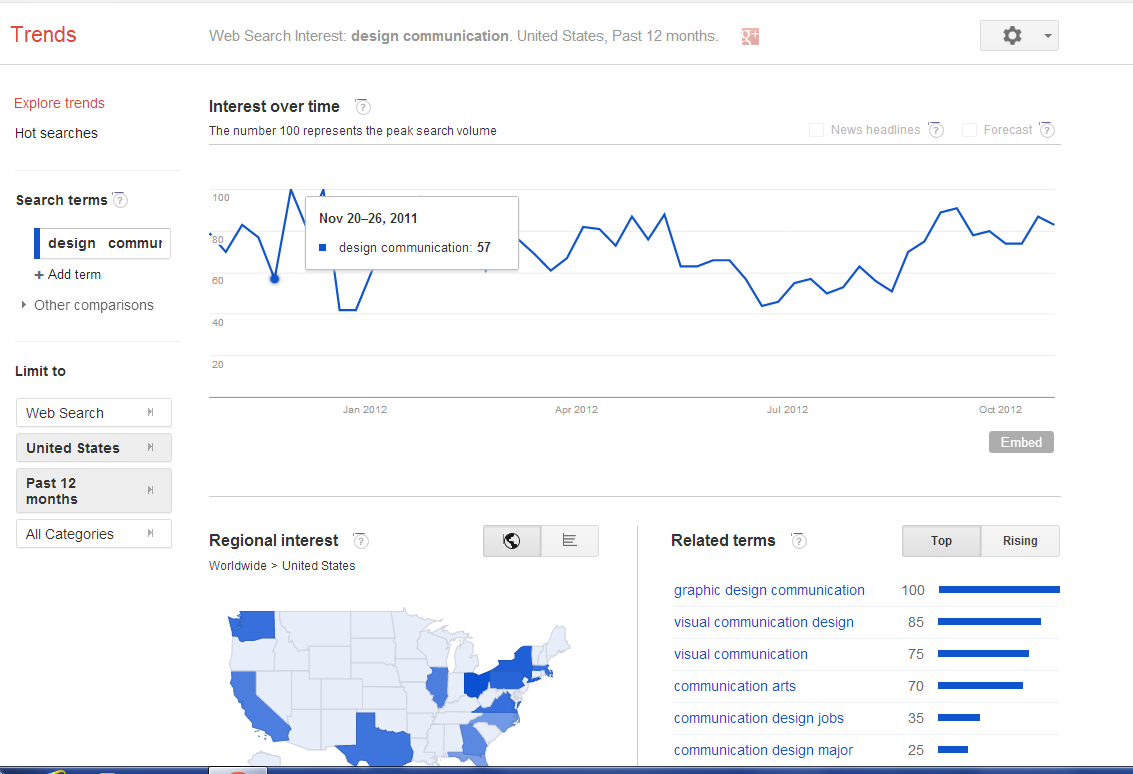Click help icon beside Interest over time
The width and height of the screenshot is (1133, 774).
tap(362, 107)
